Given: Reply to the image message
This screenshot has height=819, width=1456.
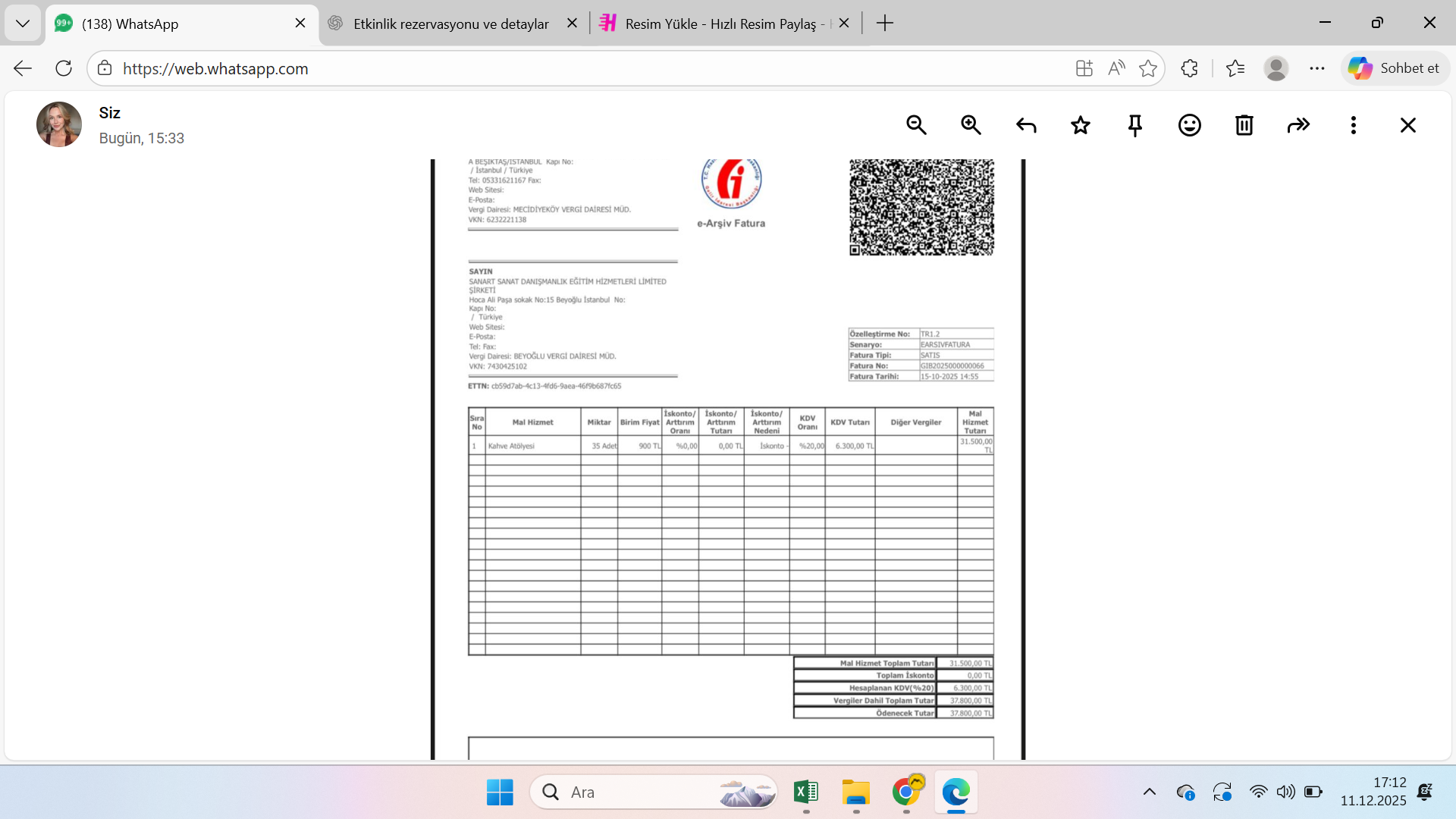Looking at the screenshot, I should (1026, 125).
